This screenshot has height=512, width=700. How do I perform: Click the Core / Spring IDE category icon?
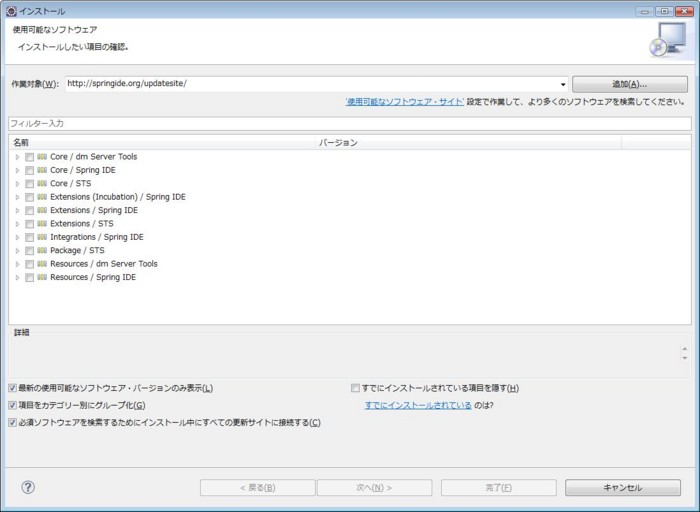click(42, 170)
